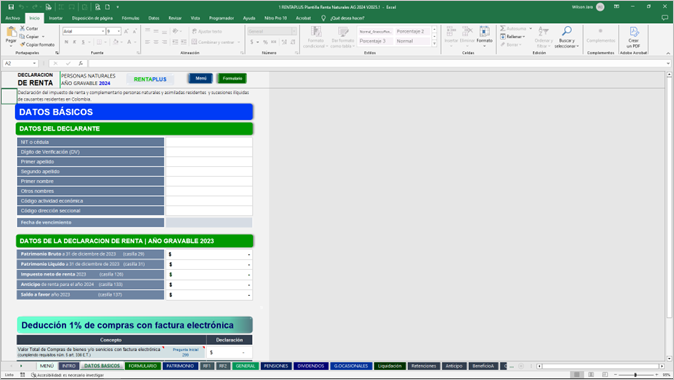
Task: Click the Ajustar texto wrap text button
Action: pyautogui.click(x=207, y=31)
